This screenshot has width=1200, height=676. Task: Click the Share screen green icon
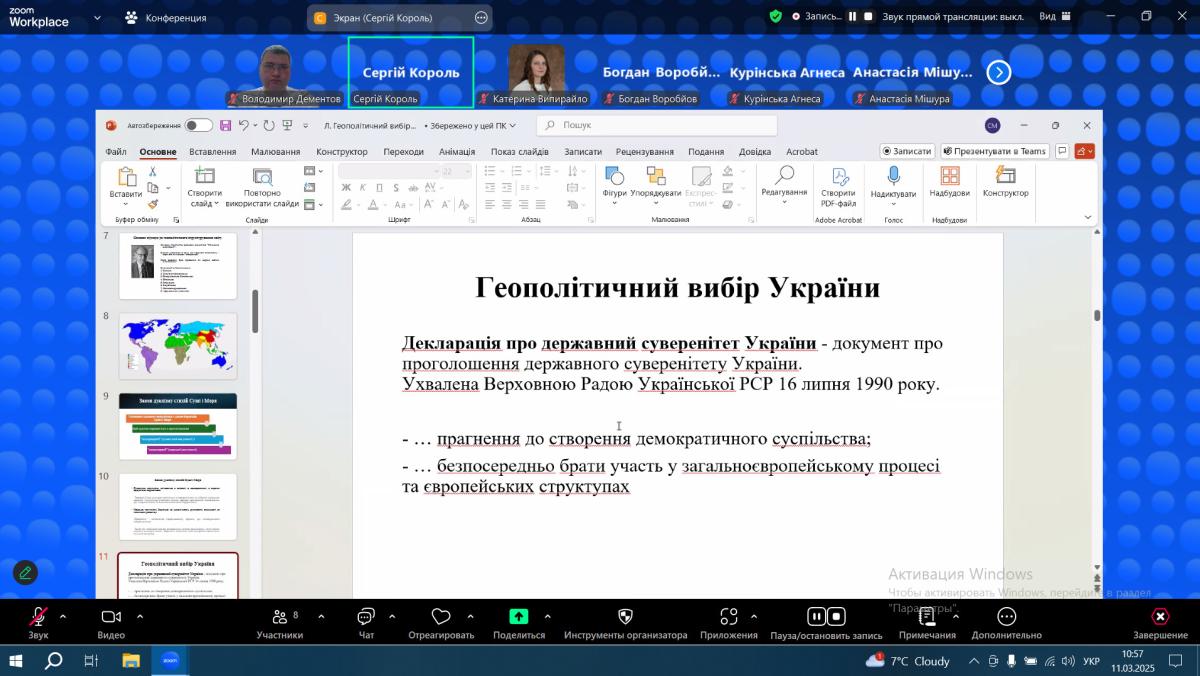pyautogui.click(x=518, y=617)
